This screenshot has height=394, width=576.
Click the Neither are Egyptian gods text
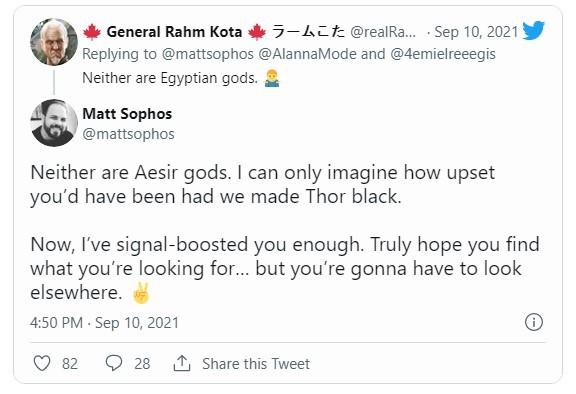coord(170,78)
